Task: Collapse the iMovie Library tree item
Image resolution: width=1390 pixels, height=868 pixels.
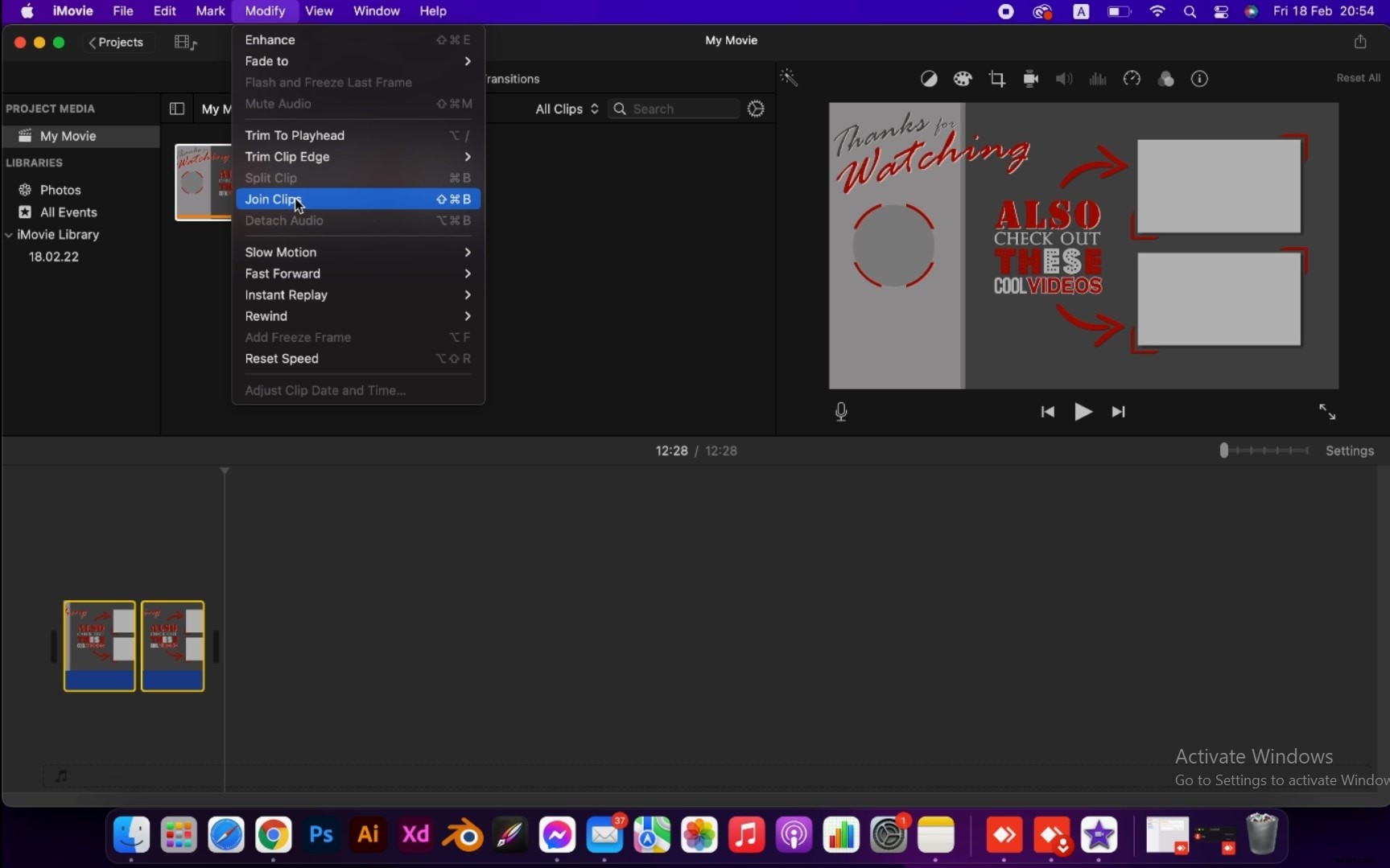Action: pos(9,235)
